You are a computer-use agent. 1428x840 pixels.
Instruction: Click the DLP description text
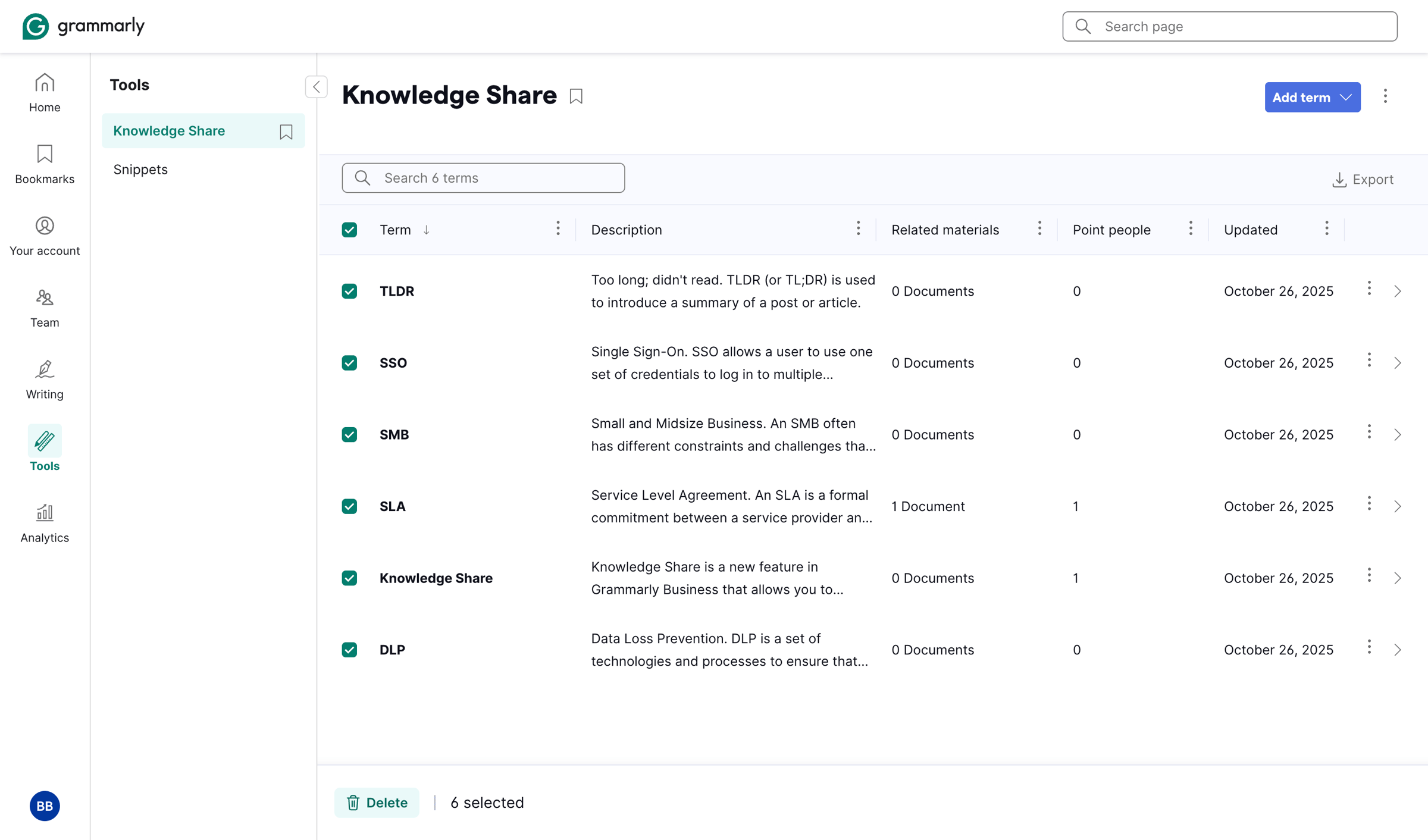[x=729, y=650]
